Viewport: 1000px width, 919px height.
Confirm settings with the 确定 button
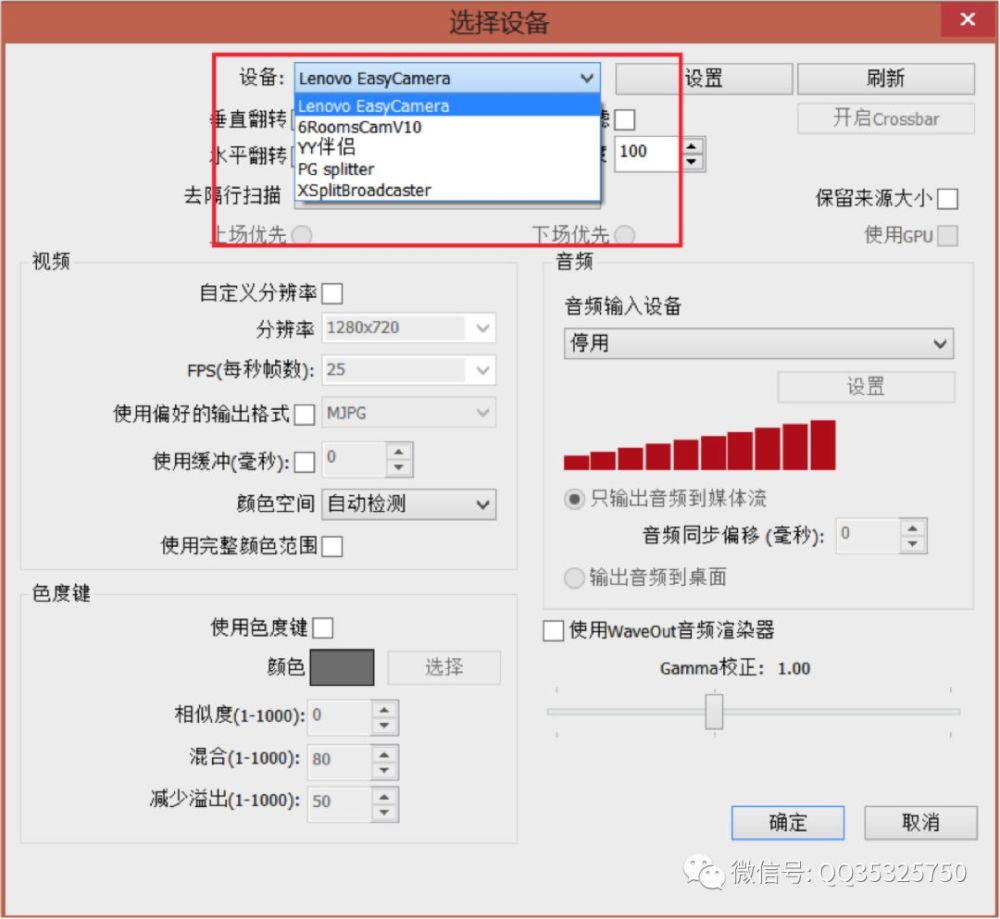[788, 823]
